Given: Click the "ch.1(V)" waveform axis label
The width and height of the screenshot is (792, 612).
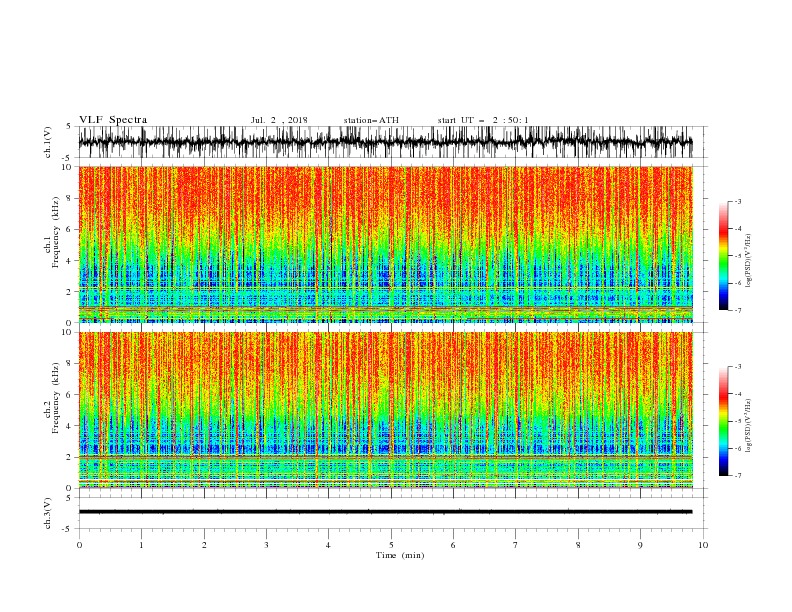Looking at the screenshot, I should point(48,142).
